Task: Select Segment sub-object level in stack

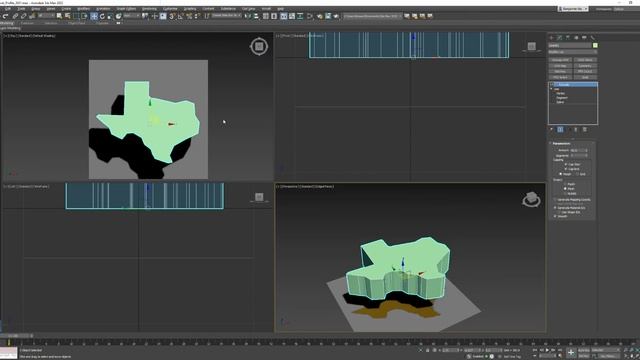Action: click(562, 98)
